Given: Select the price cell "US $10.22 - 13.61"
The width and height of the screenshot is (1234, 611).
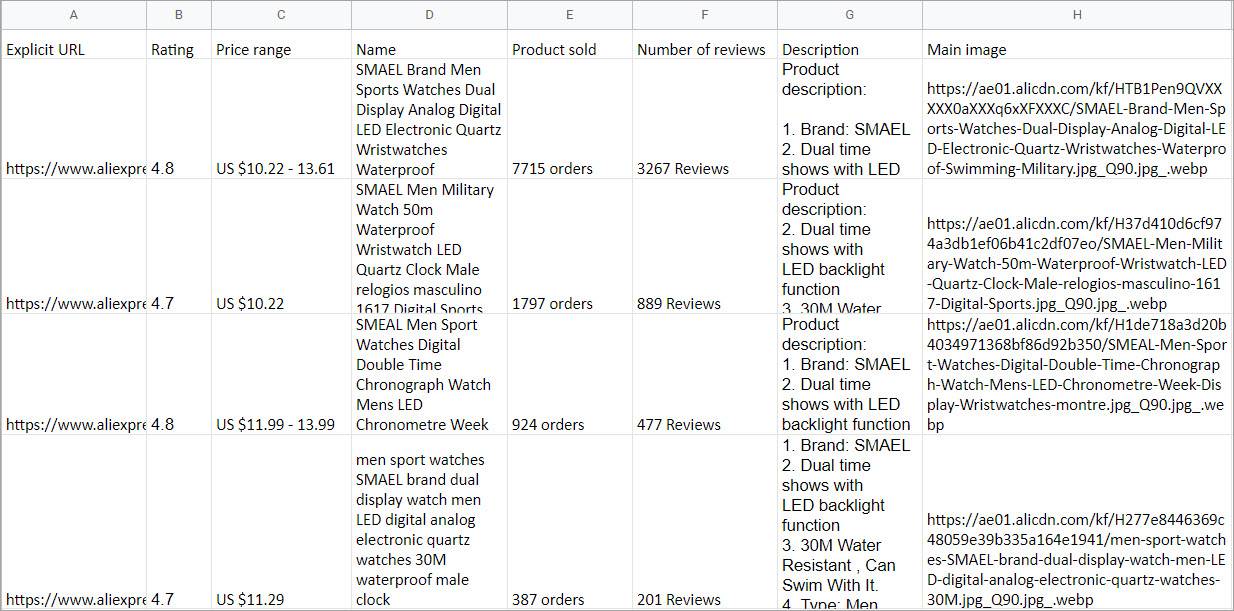Looking at the screenshot, I should [x=281, y=119].
